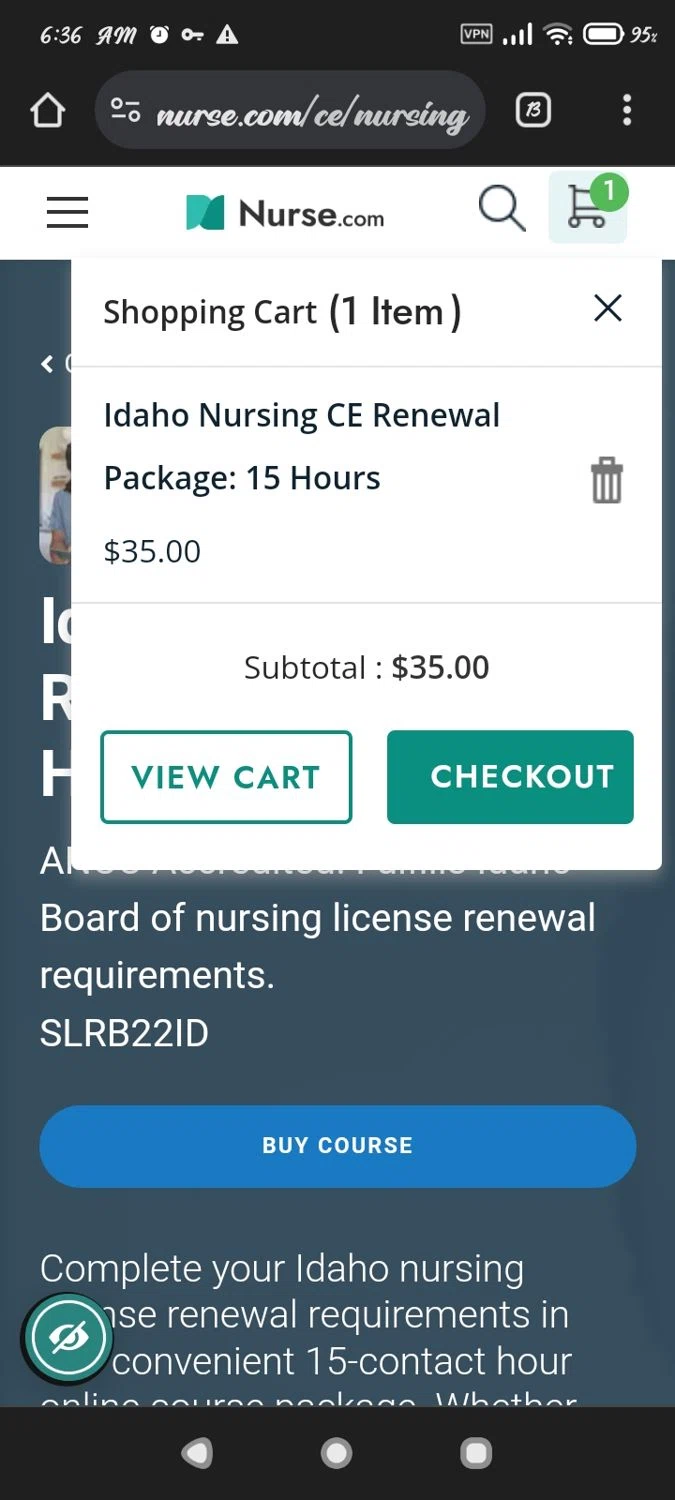Open browser three-dot overflow menu
Viewport: 675px width, 1500px height.
627,111
